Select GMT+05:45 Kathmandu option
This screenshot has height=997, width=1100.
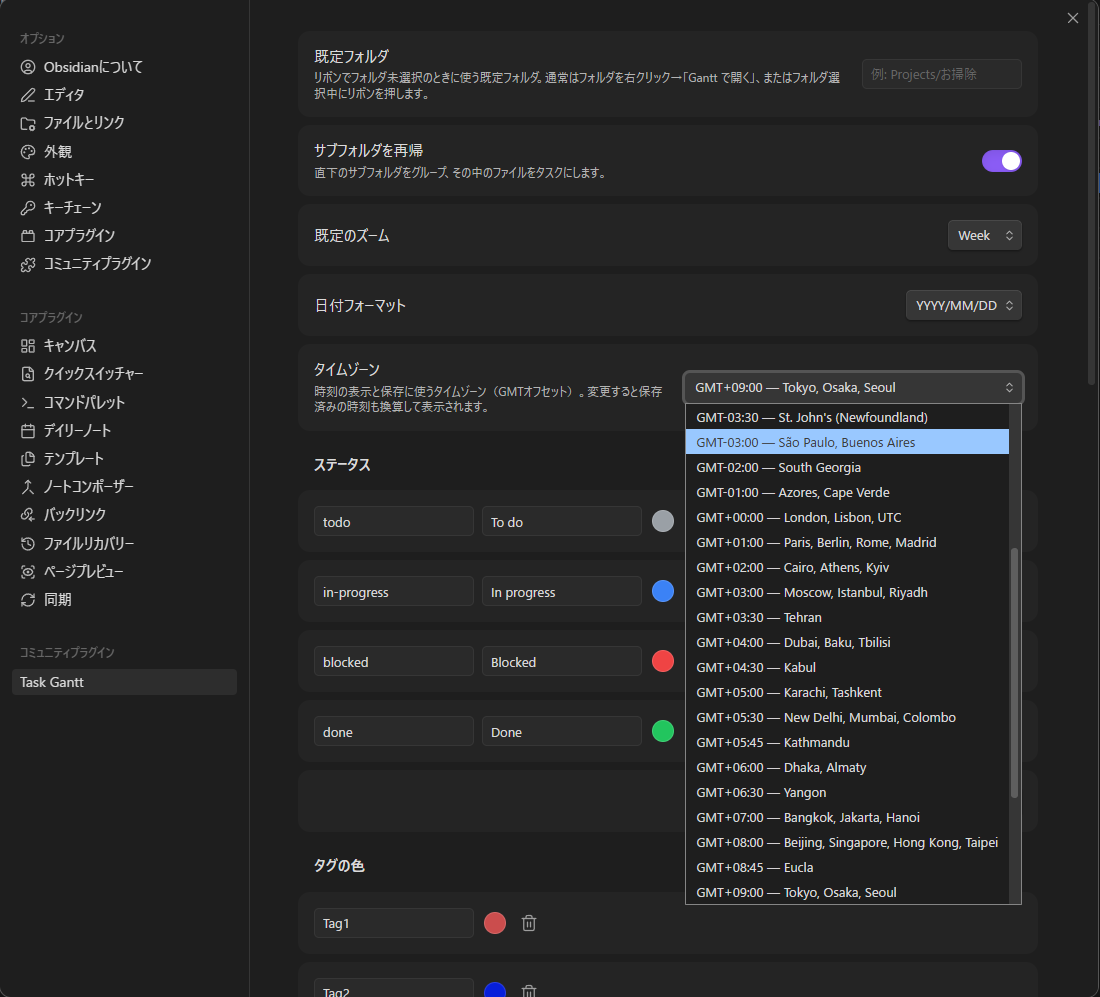[x=847, y=742]
